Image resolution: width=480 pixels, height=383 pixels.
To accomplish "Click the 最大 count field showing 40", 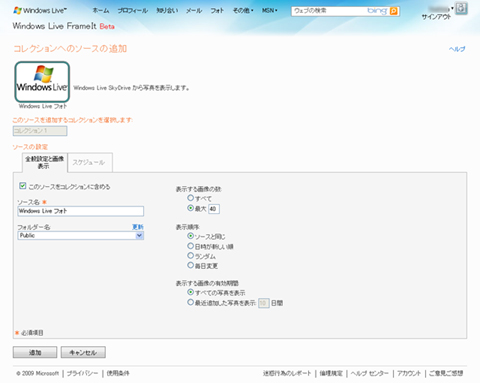I will click(x=214, y=209).
